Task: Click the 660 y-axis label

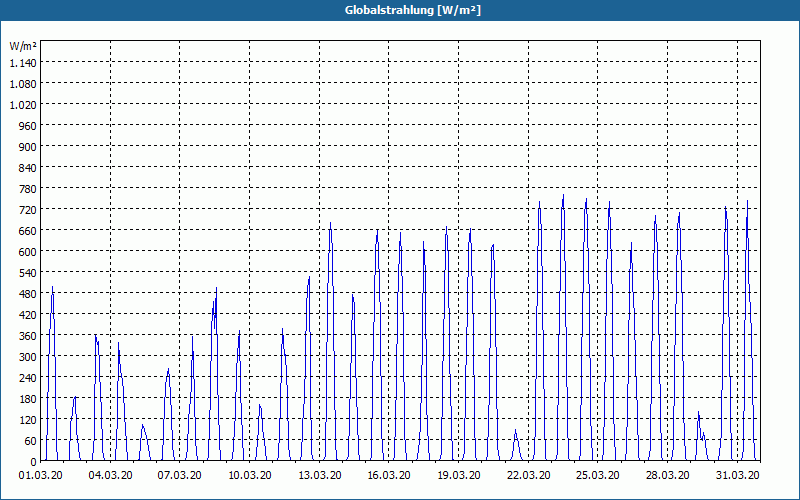Action: tap(28, 231)
